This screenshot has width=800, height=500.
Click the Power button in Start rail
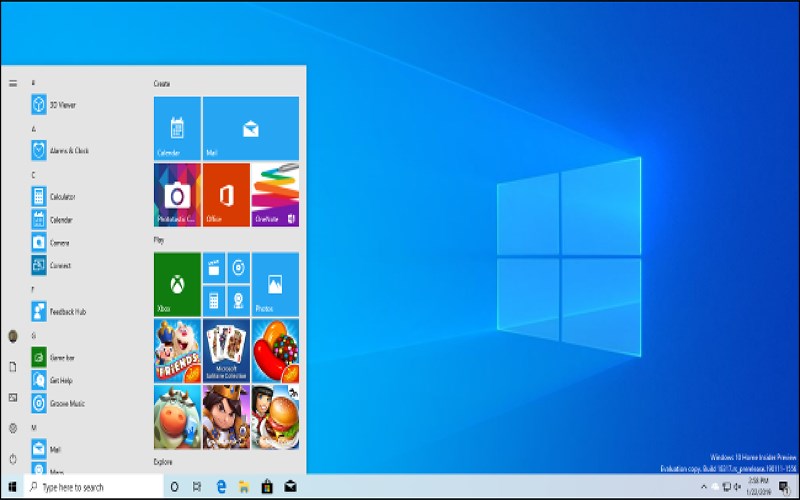pos(13,459)
